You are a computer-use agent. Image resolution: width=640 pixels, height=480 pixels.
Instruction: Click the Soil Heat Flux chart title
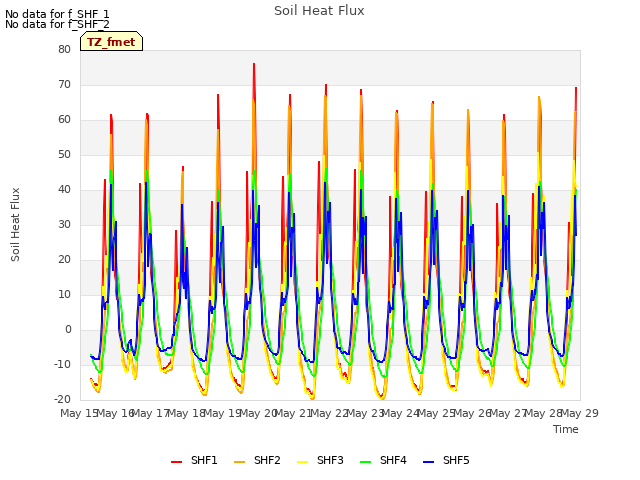click(319, 11)
